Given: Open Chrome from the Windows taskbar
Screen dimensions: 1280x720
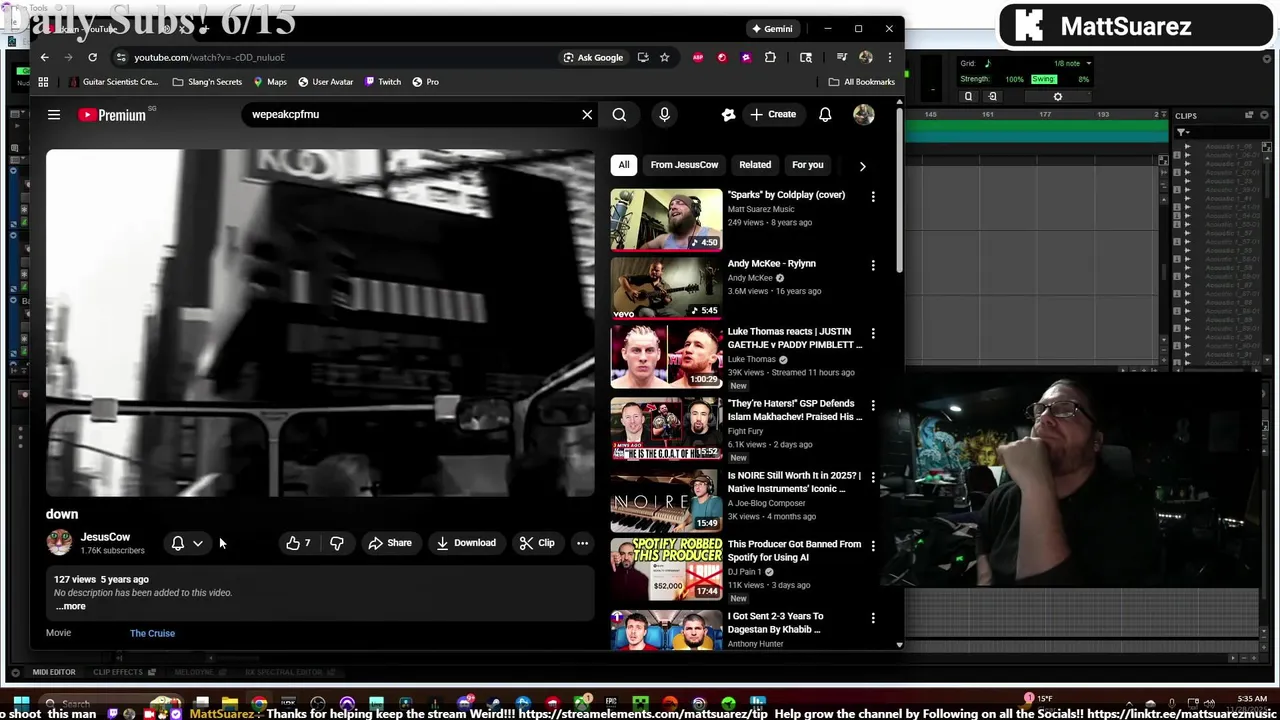Looking at the screenshot, I should coord(259,704).
